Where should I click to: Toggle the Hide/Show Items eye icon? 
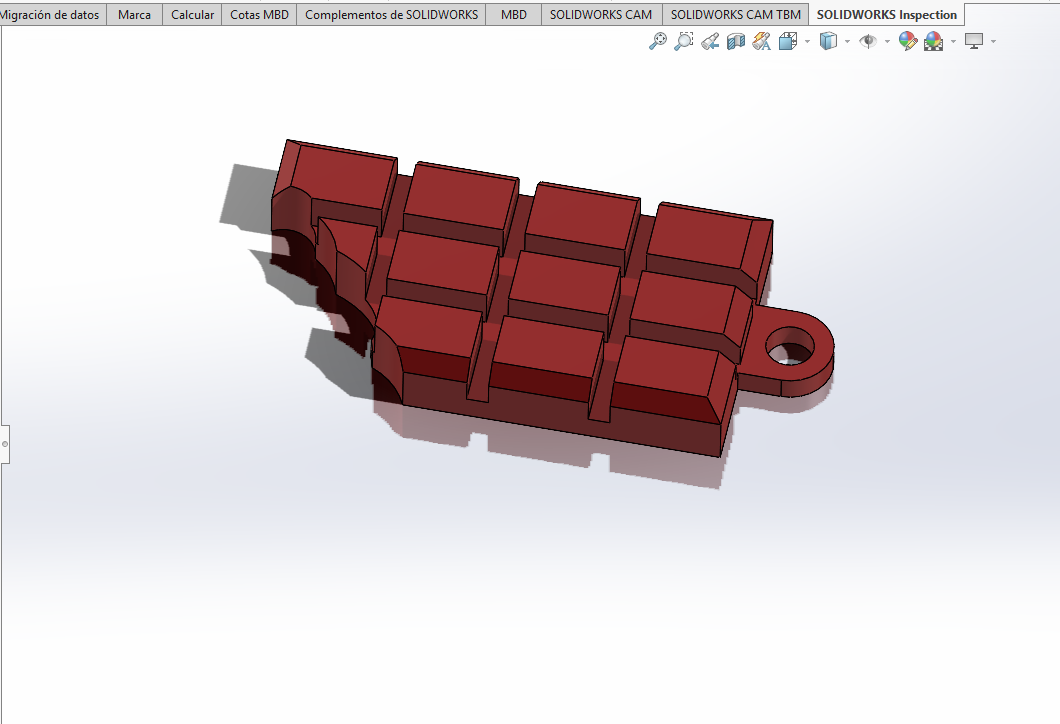click(x=868, y=41)
